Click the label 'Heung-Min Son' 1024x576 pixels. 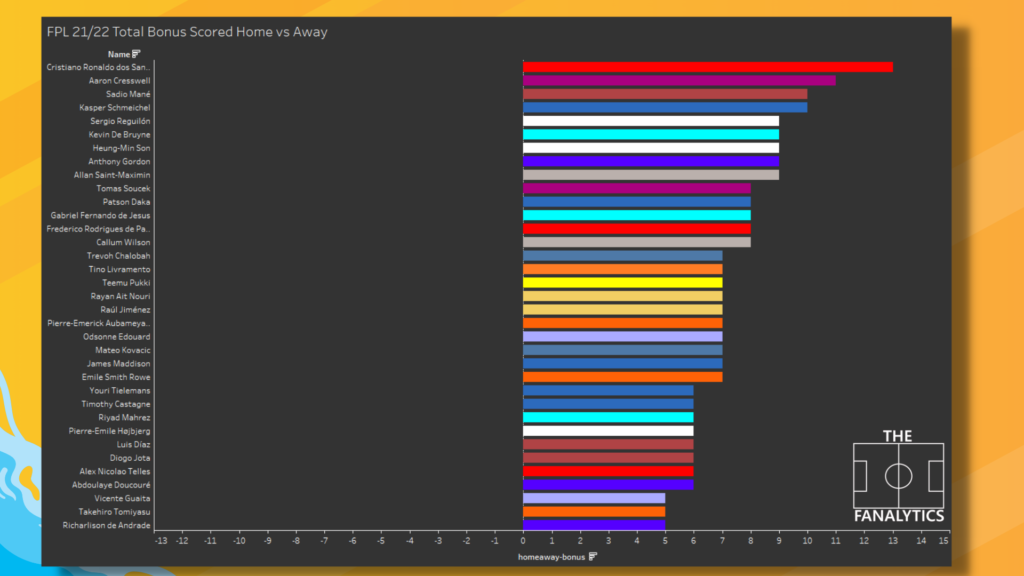point(121,148)
